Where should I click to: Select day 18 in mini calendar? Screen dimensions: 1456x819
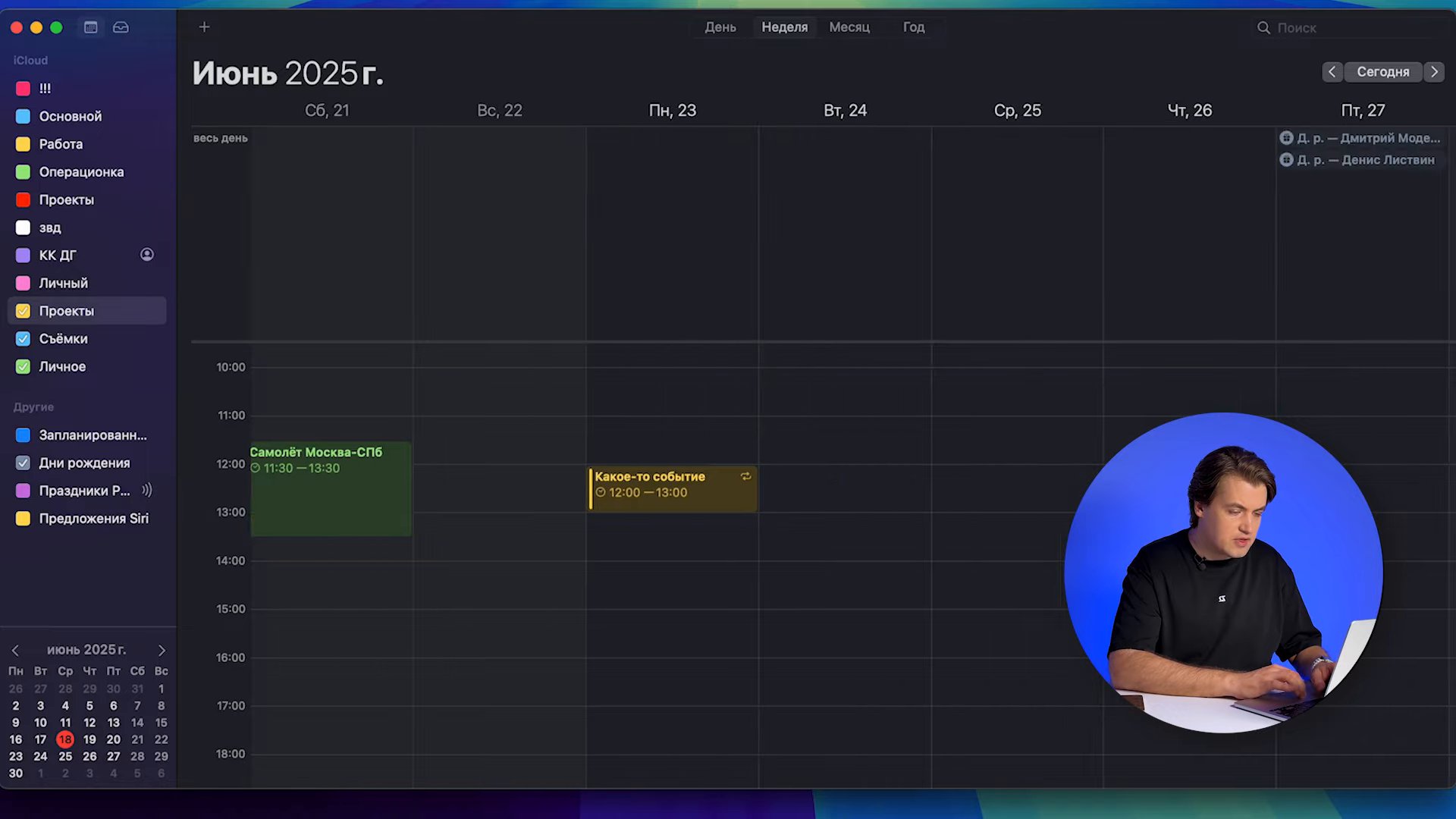click(x=65, y=739)
